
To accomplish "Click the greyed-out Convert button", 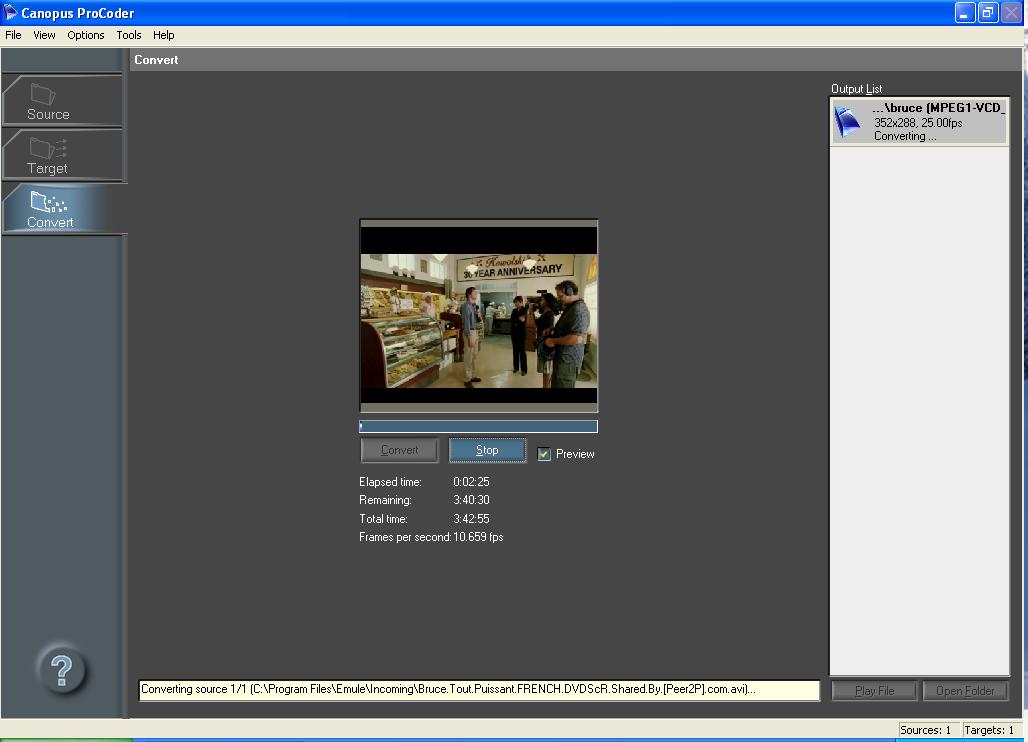I will [x=399, y=450].
